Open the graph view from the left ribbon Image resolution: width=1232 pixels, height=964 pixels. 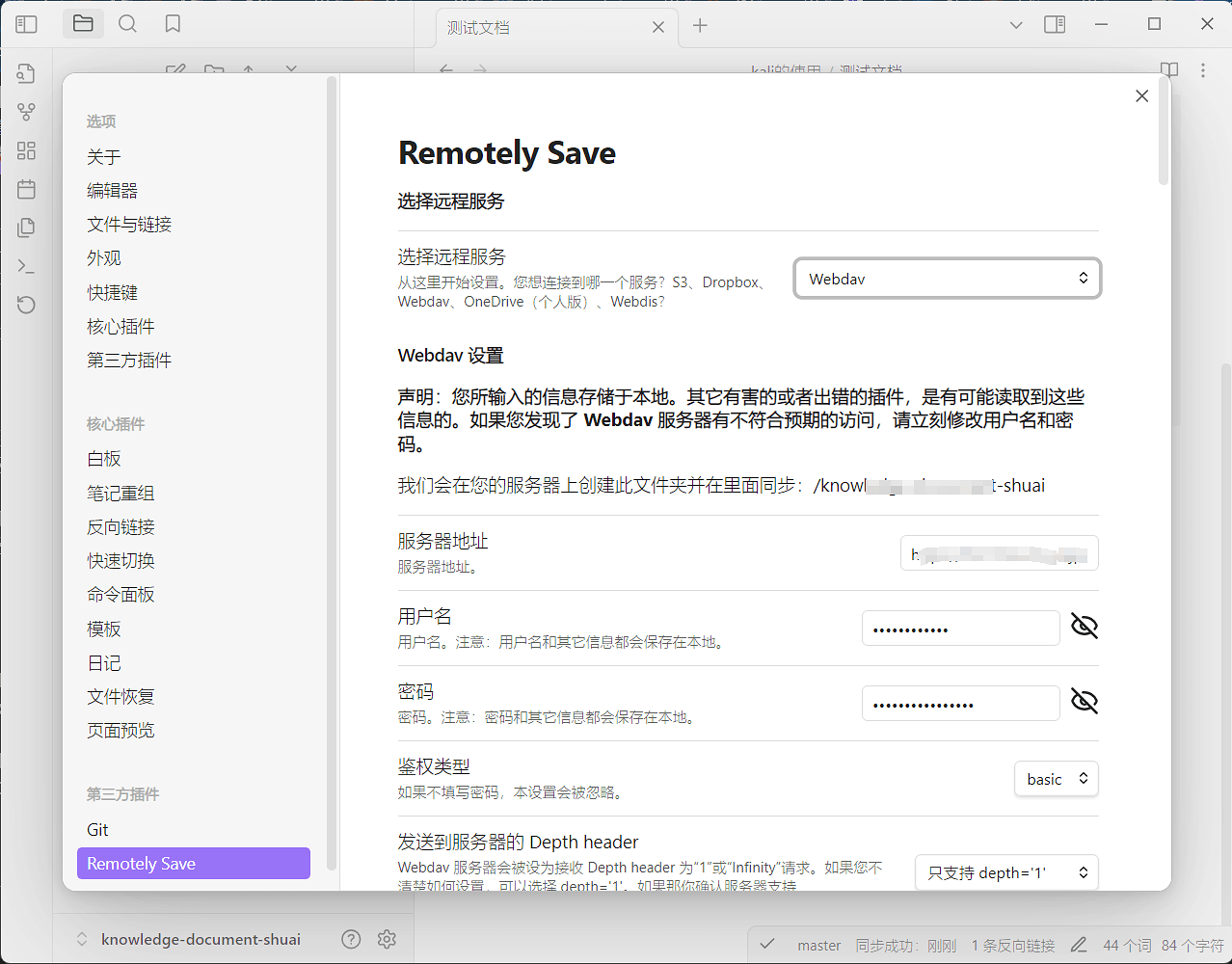(x=26, y=112)
